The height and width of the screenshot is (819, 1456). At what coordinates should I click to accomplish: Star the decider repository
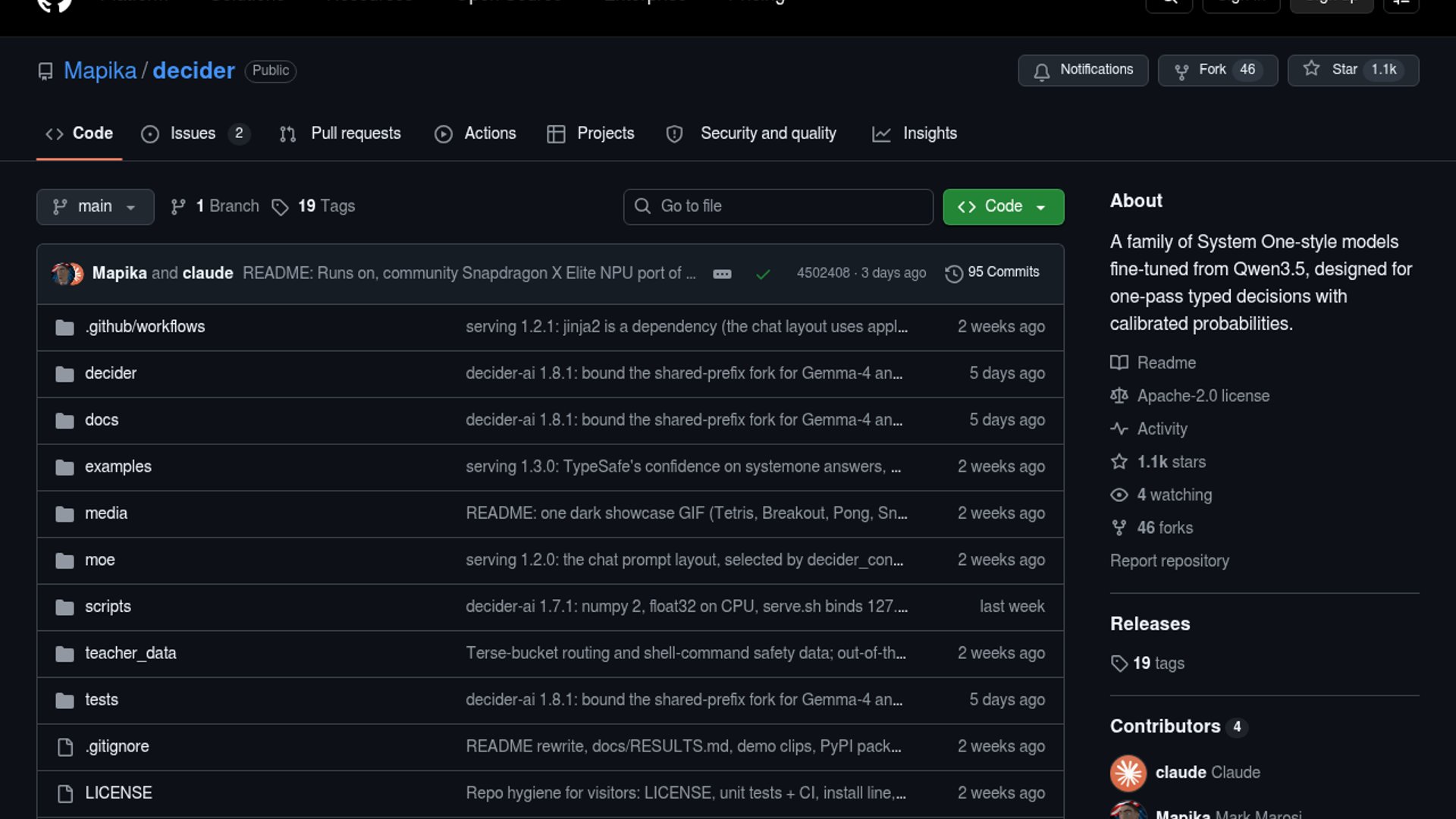[1353, 70]
